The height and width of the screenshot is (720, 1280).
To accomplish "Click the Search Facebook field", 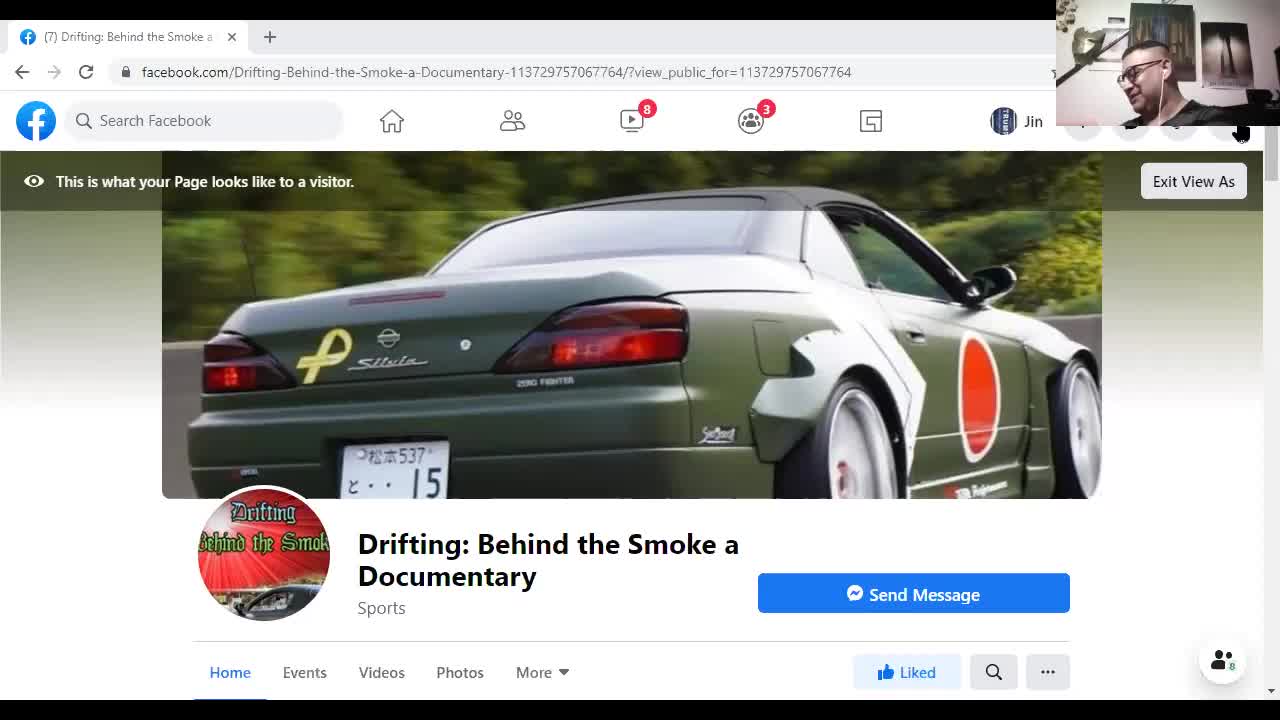I will 205,121.
